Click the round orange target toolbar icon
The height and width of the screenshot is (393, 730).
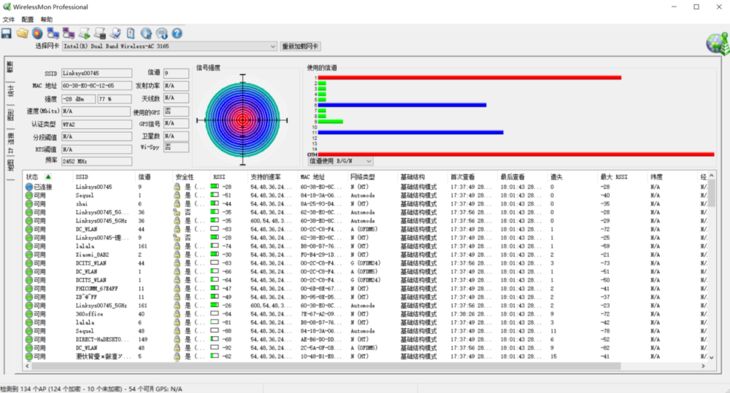tap(38, 34)
